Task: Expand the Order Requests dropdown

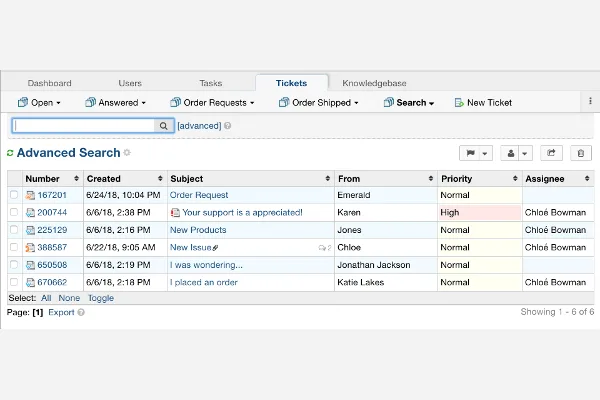Action: 252,103
